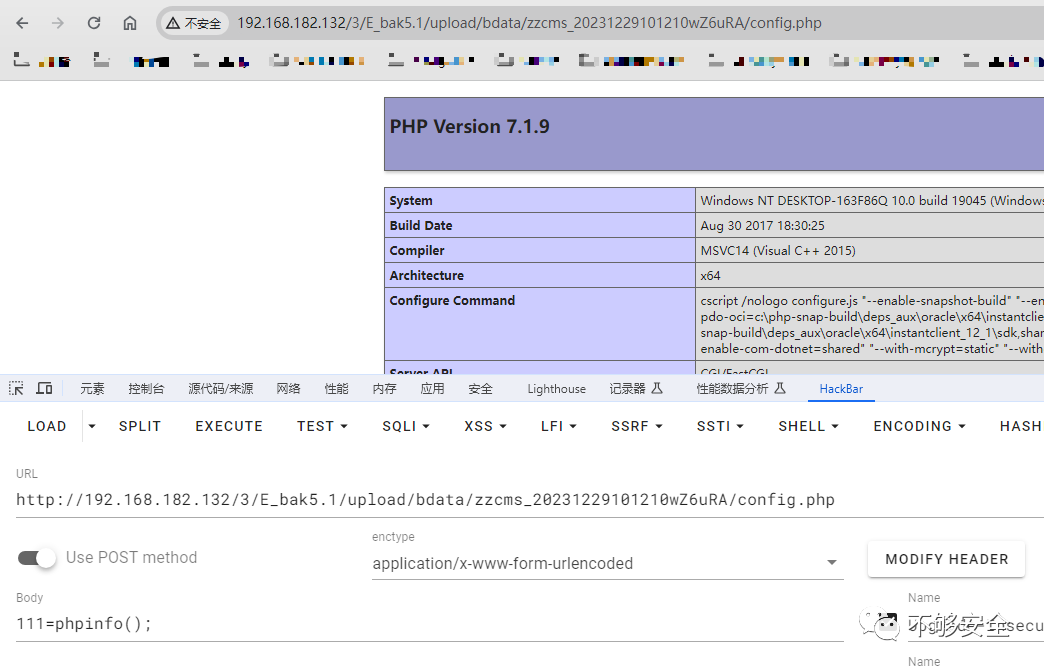Screen dimensions: 1044x671
Task: Select the HackBar tab
Action: point(841,389)
